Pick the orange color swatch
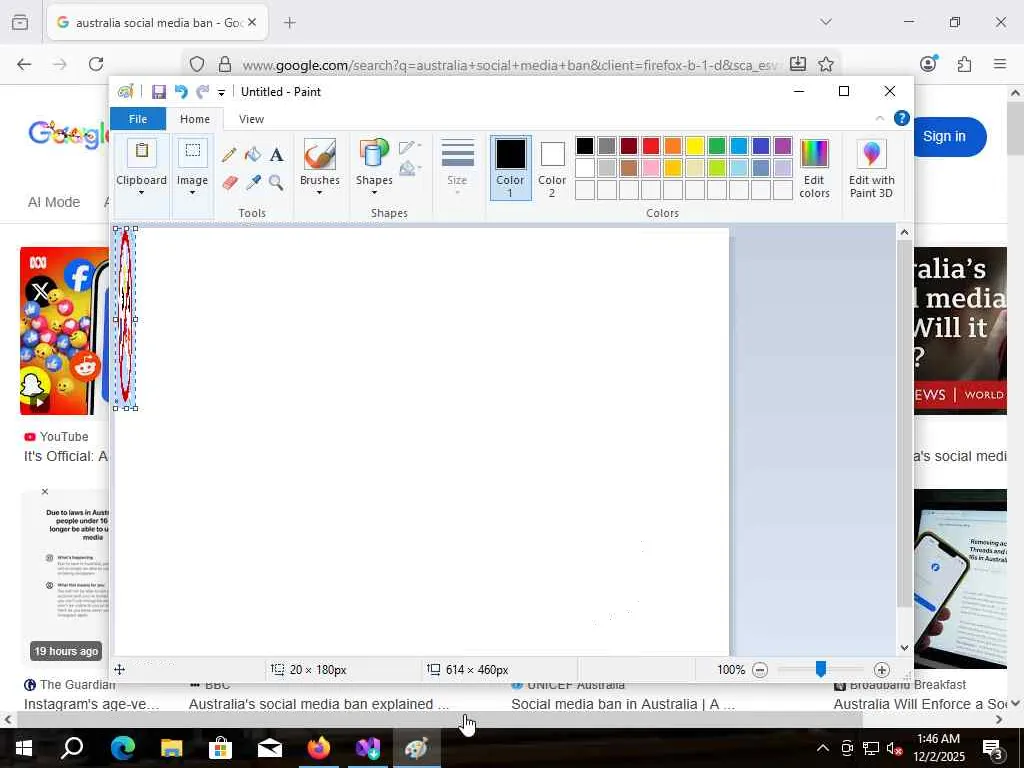Image resolution: width=1024 pixels, height=768 pixels. click(673, 146)
